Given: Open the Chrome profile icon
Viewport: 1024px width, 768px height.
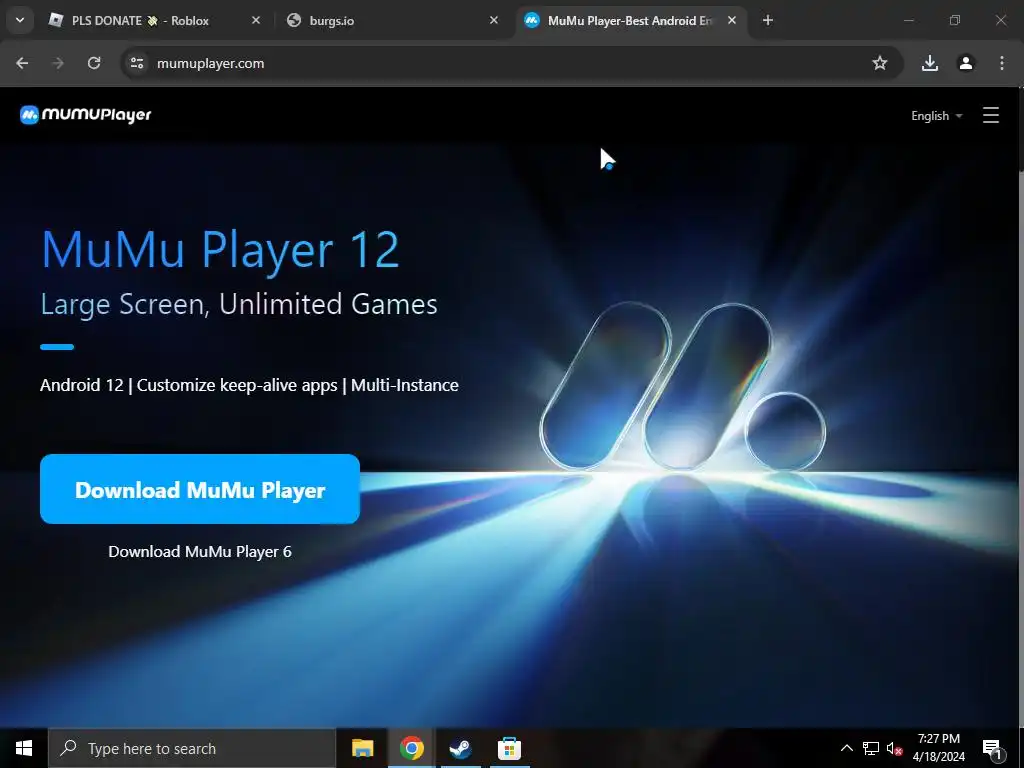Looking at the screenshot, I should [966, 63].
